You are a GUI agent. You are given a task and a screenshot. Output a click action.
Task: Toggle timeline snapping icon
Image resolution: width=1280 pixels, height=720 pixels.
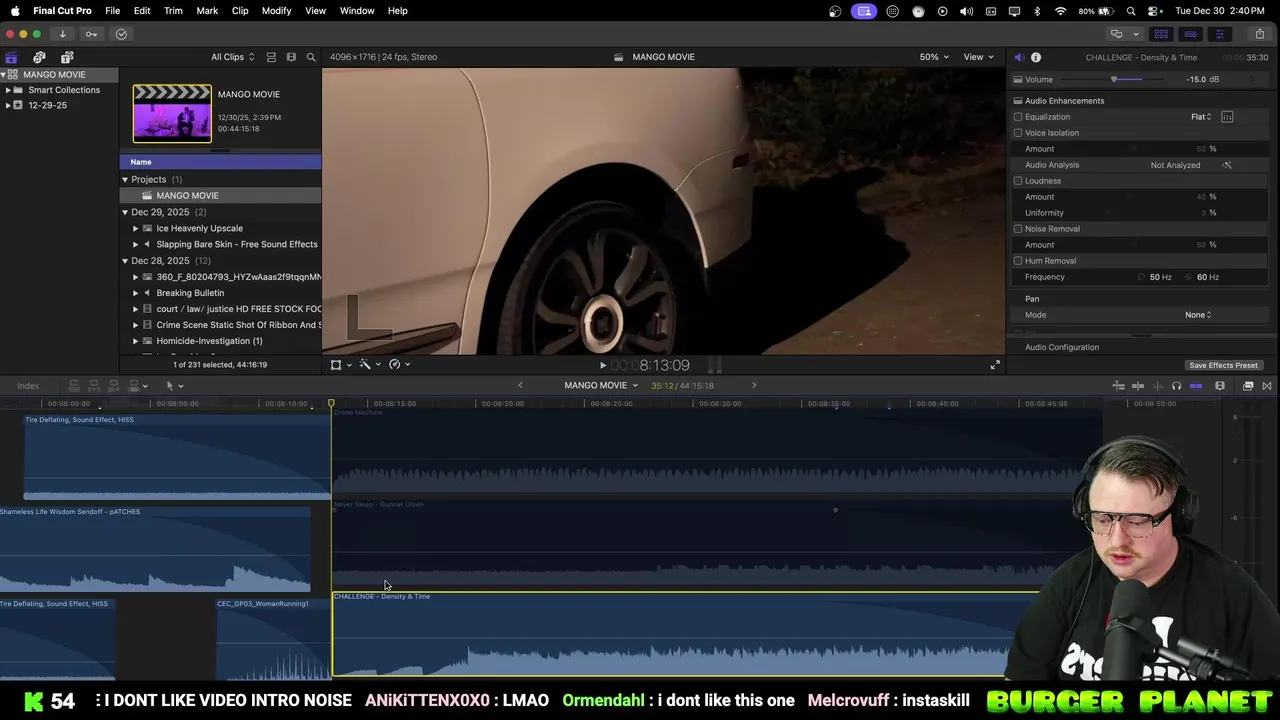click(x=1196, y=386)
